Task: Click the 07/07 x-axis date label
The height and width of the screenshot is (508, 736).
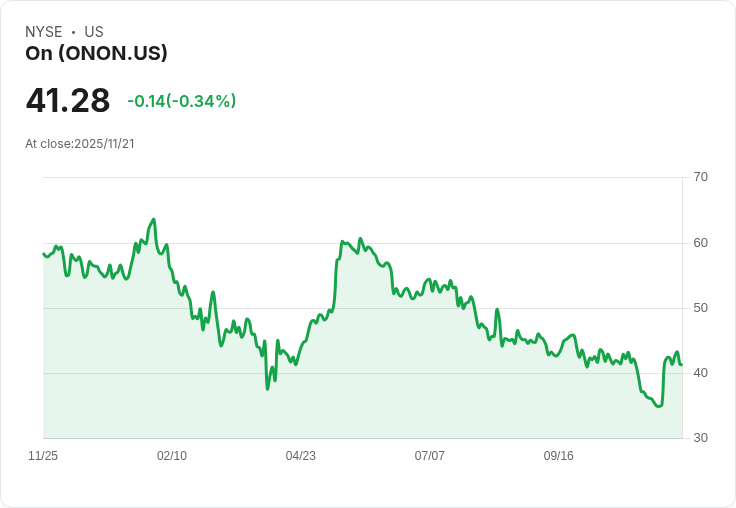Action: click(429, 455)
